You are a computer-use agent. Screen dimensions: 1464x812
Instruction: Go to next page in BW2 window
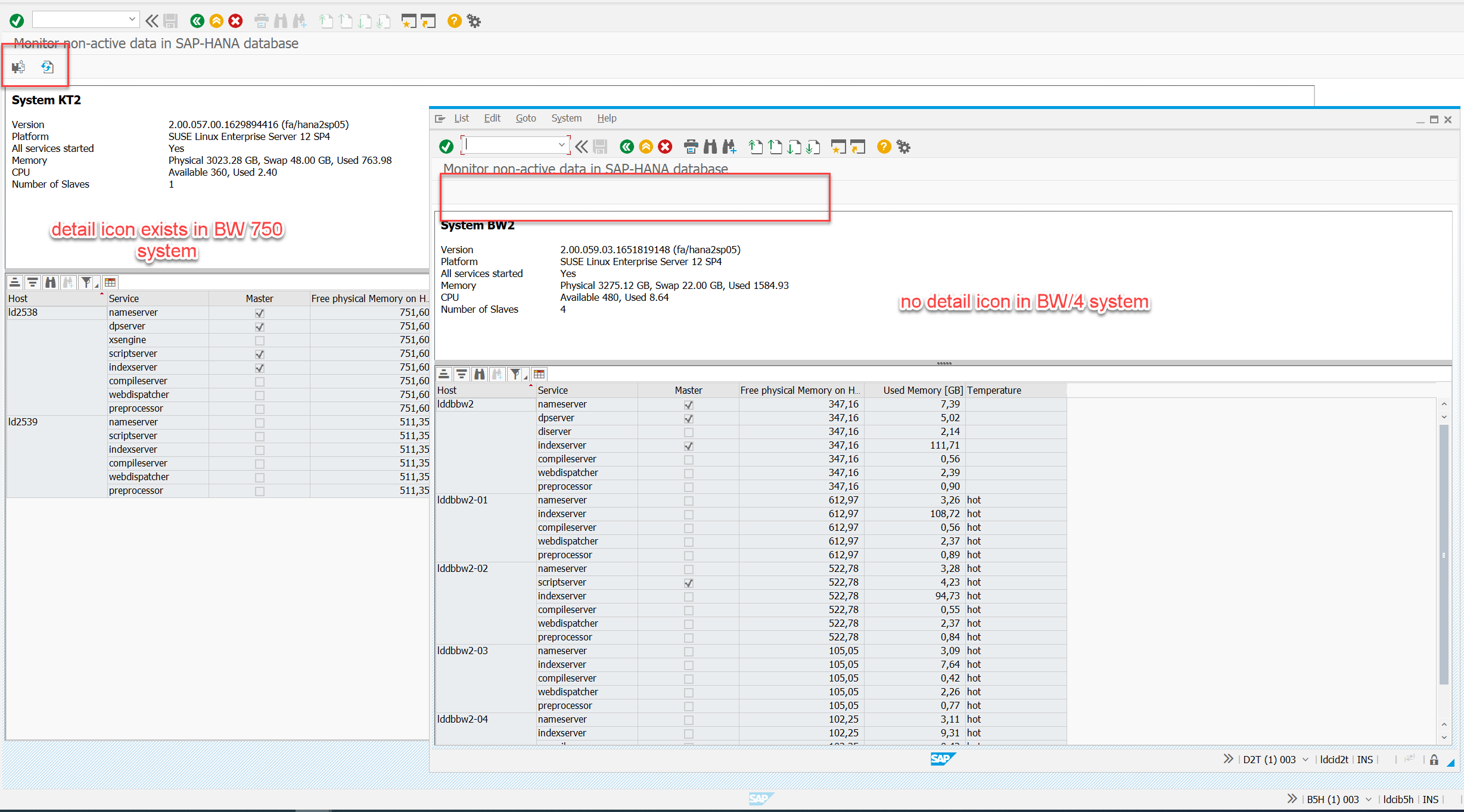(x=794, y=147)
